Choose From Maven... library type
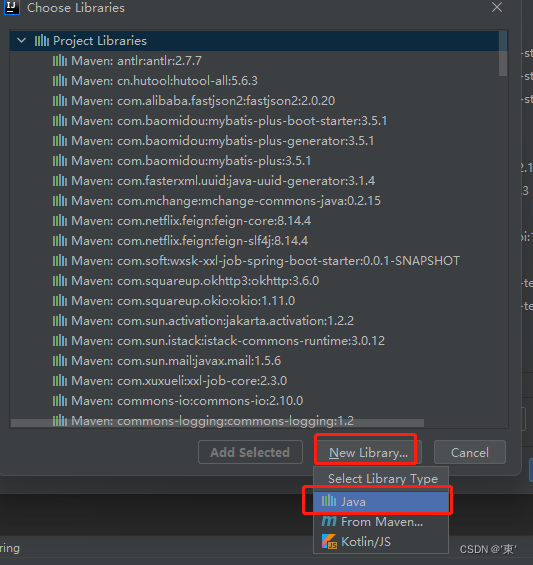533x565 pixels. [381, 521]
